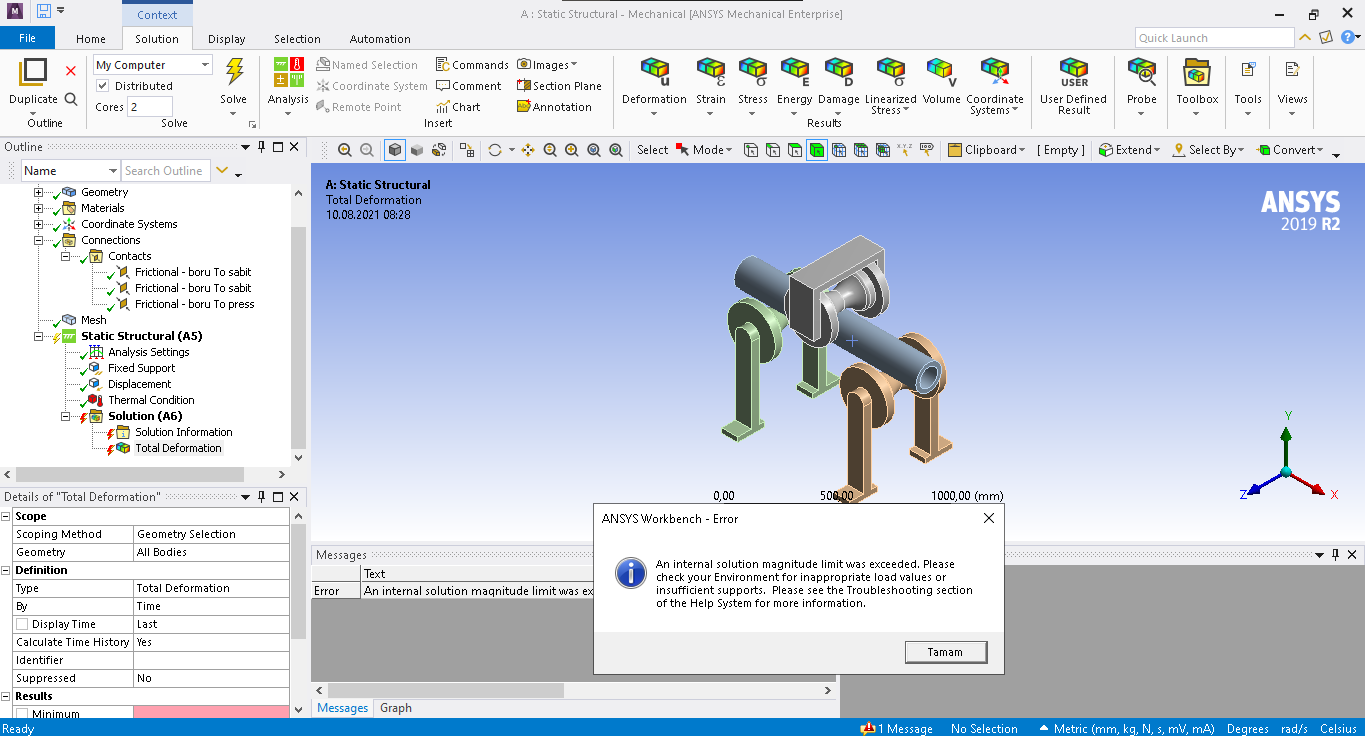
Task: Select Total Deformation in the outline tree
Action: pyautogui.click(x=178, y=448)
